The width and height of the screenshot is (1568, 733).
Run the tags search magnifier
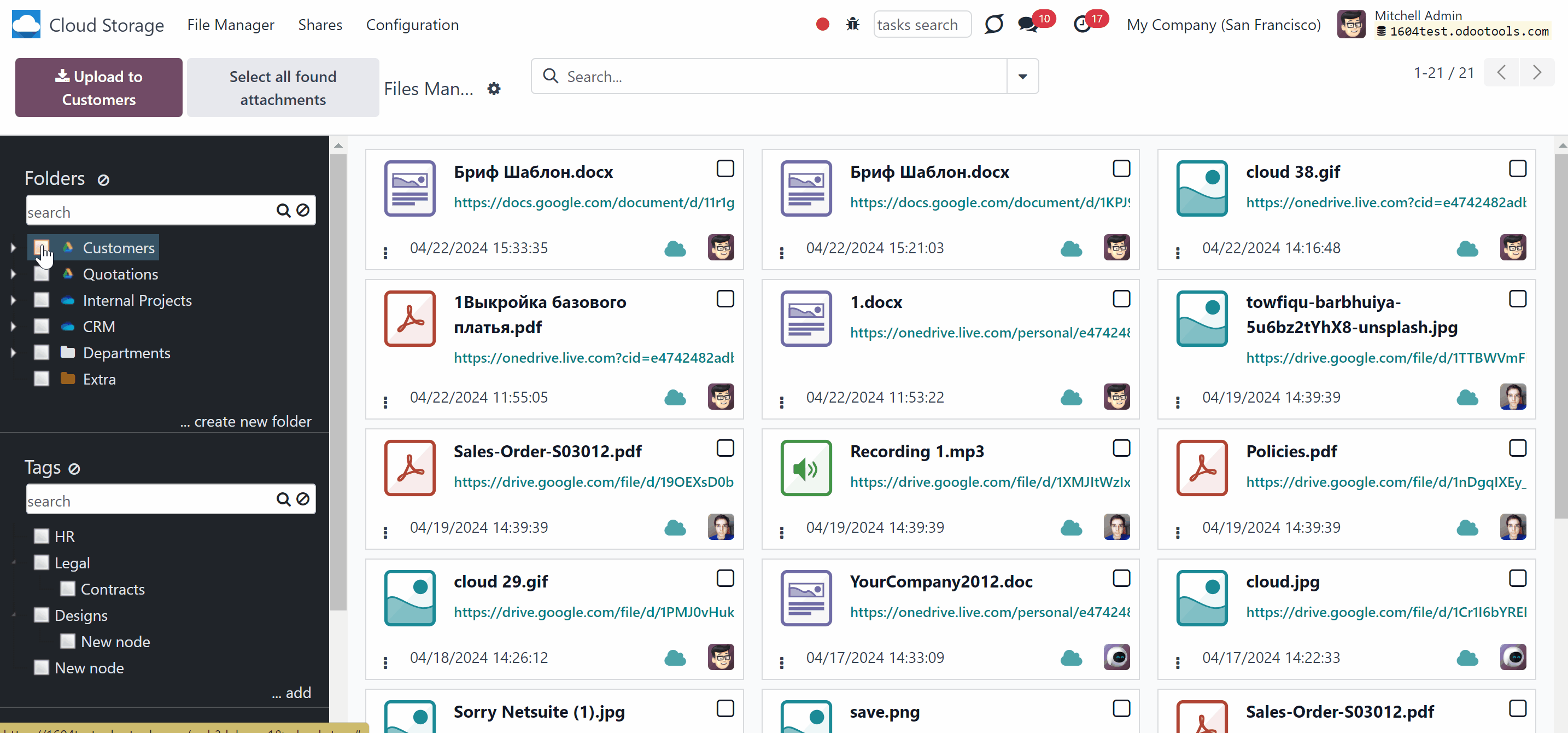pos(283,500)
